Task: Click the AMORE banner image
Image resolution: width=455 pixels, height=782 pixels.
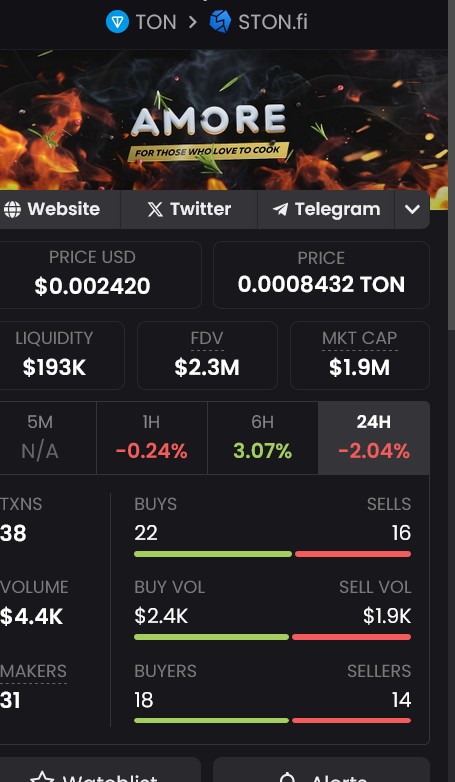Action: (x=224, y=120)
